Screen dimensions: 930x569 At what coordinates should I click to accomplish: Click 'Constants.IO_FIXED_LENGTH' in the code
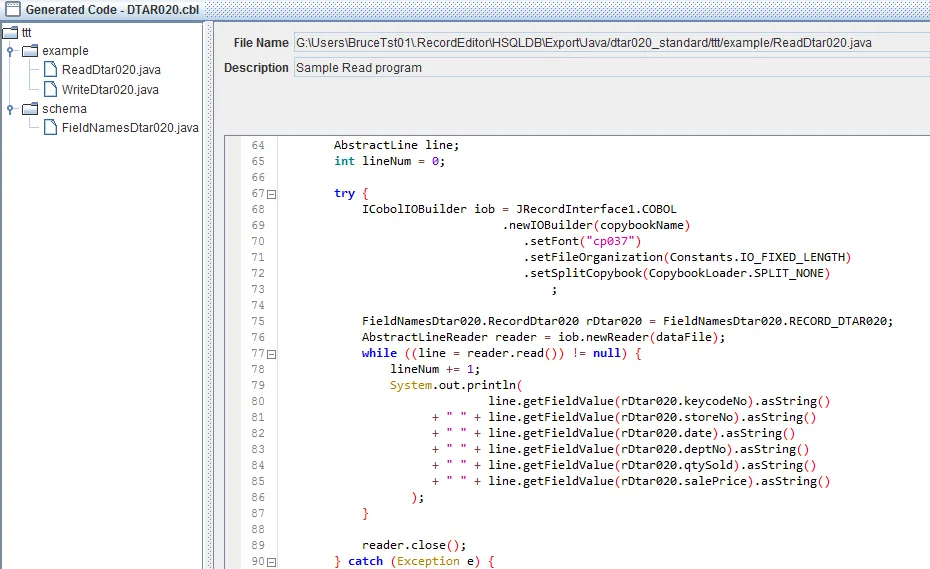tap(757, 257)
